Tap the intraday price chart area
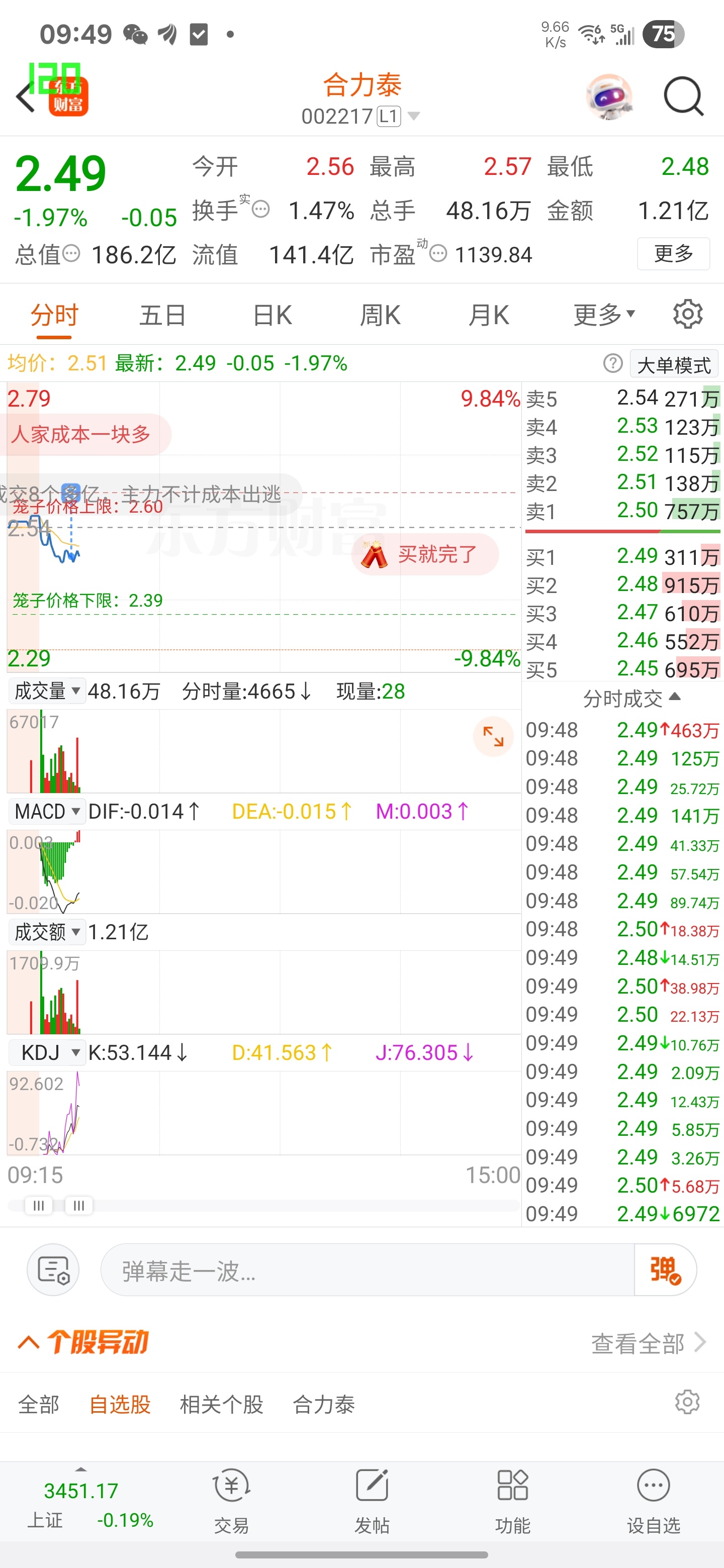Image resolution: width=724 pixels, height=1568 pixels. tap(263, 527)
